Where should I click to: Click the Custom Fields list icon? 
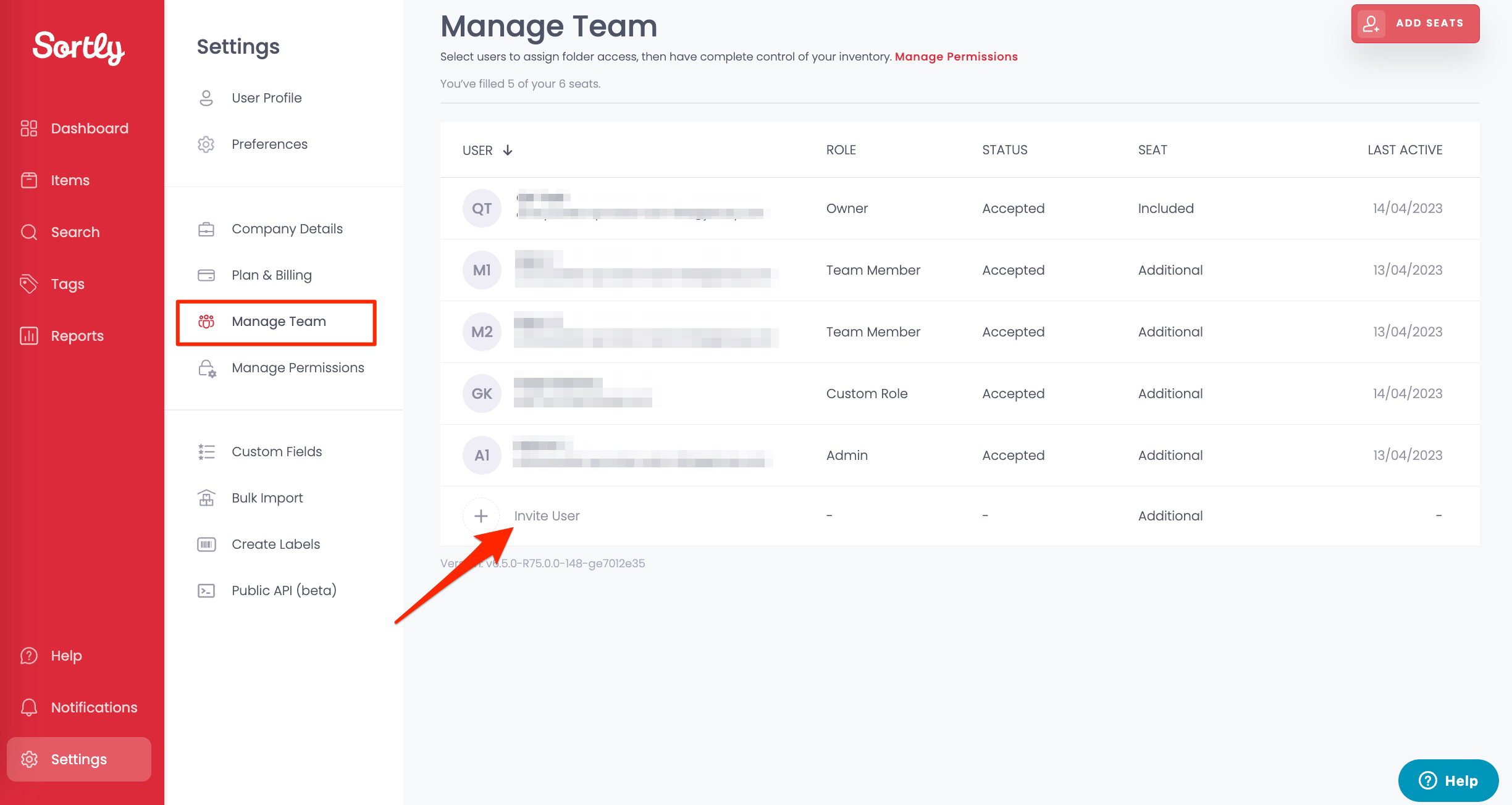pos(206,452)
